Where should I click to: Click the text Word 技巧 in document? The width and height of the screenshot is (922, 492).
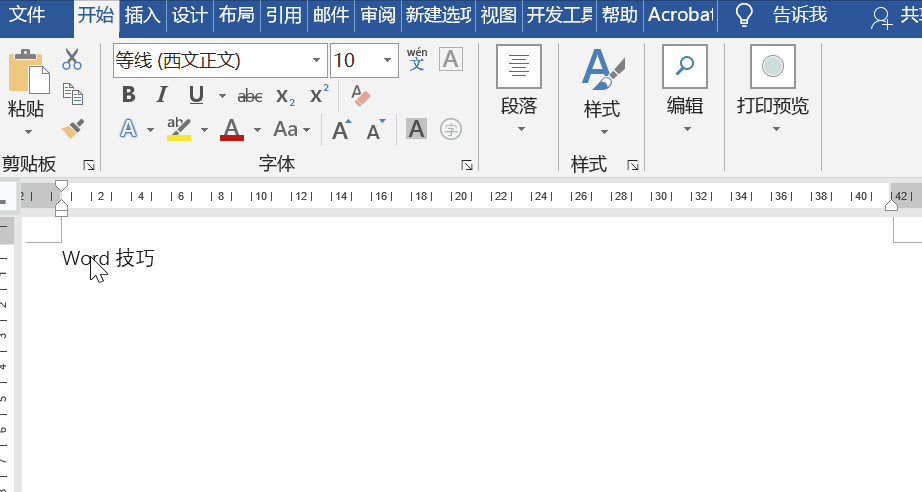[x=108, y=258]
